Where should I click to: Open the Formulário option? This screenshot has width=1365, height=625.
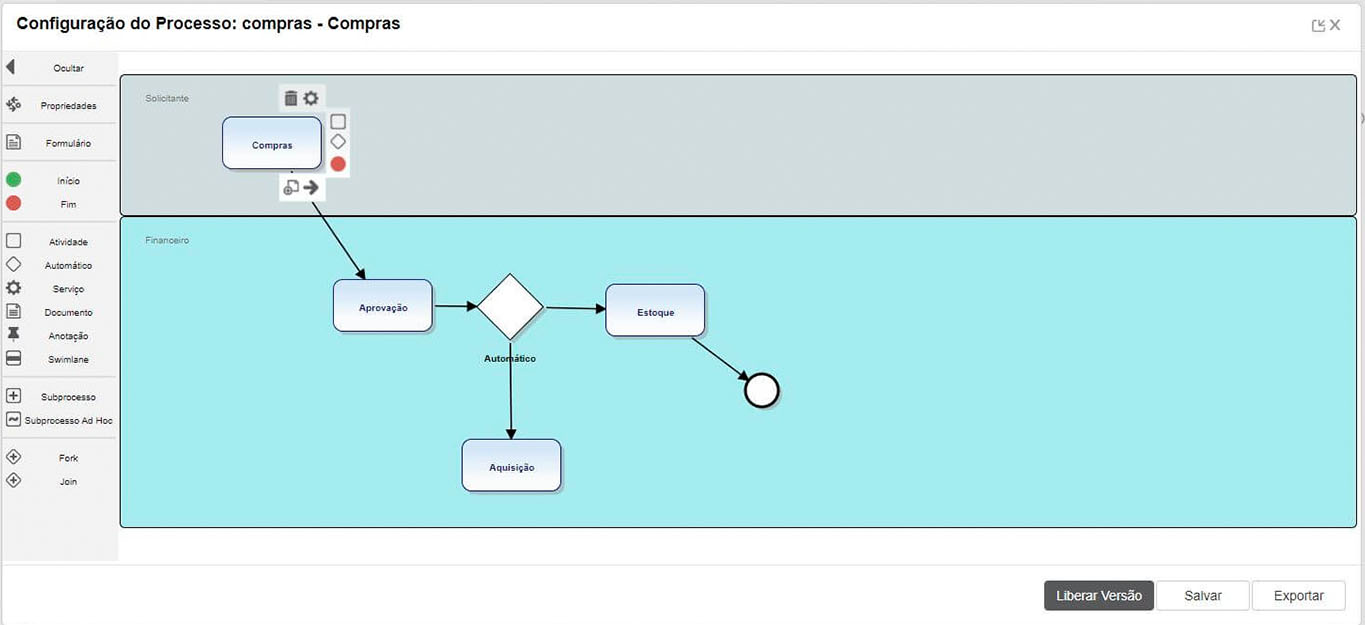click(14, 143)
